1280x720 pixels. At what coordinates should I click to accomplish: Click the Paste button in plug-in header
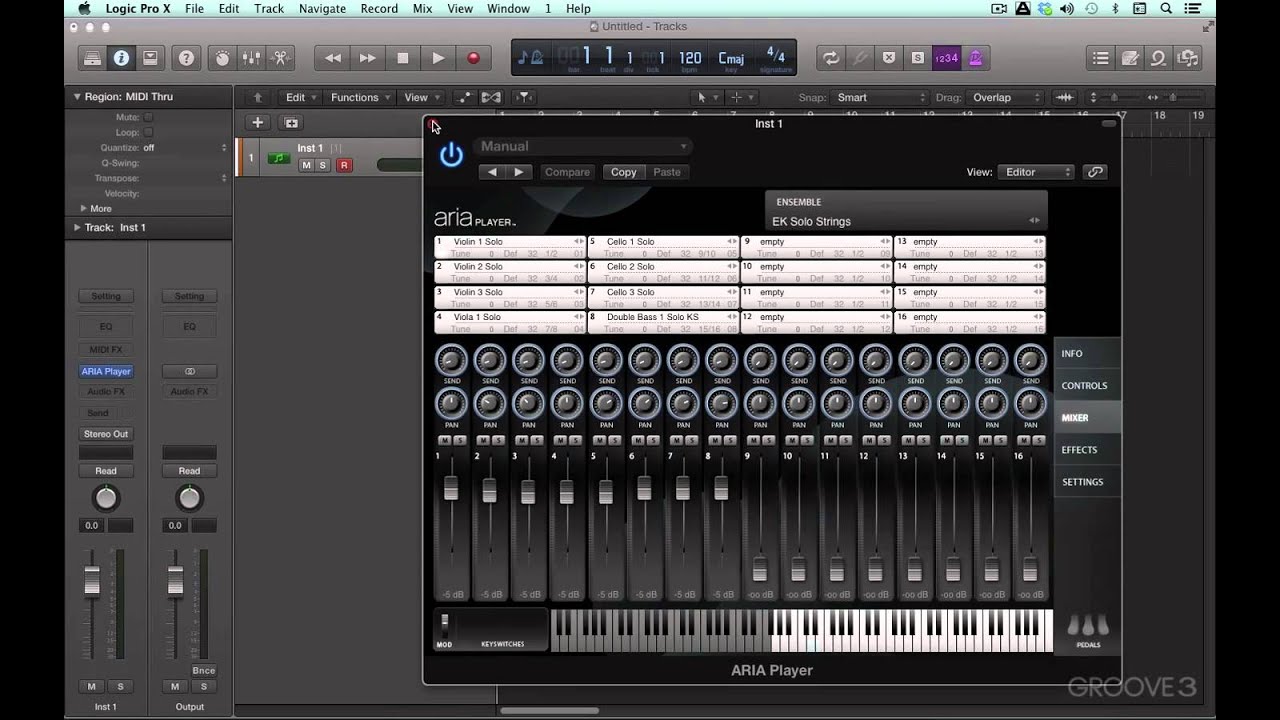pyautogui.click(x=667, y=172)
